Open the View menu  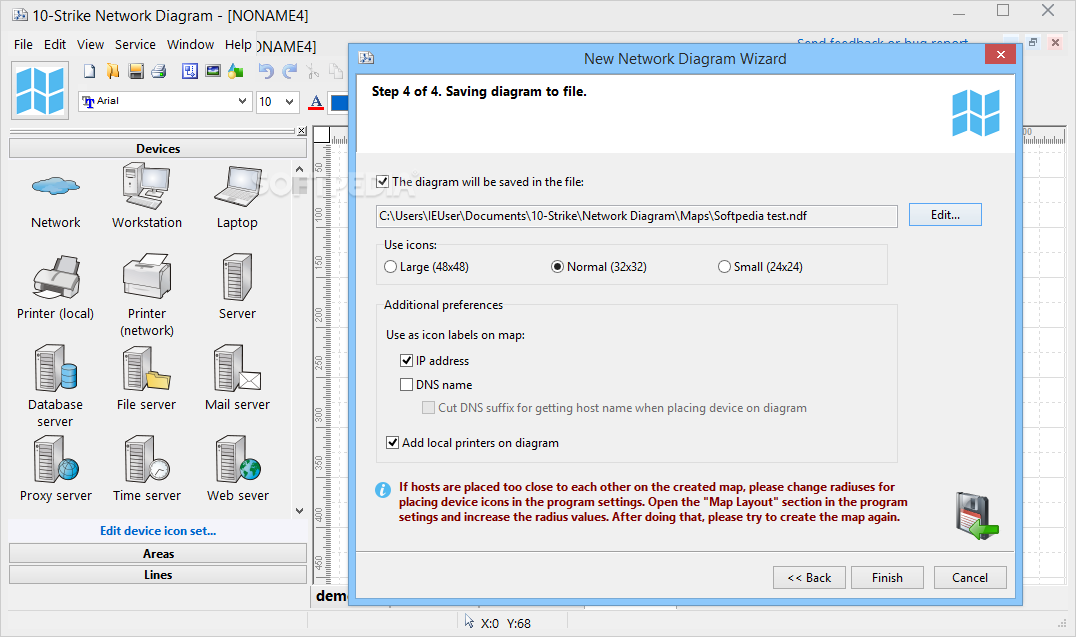pyautogui.click(x=91, y=45)
